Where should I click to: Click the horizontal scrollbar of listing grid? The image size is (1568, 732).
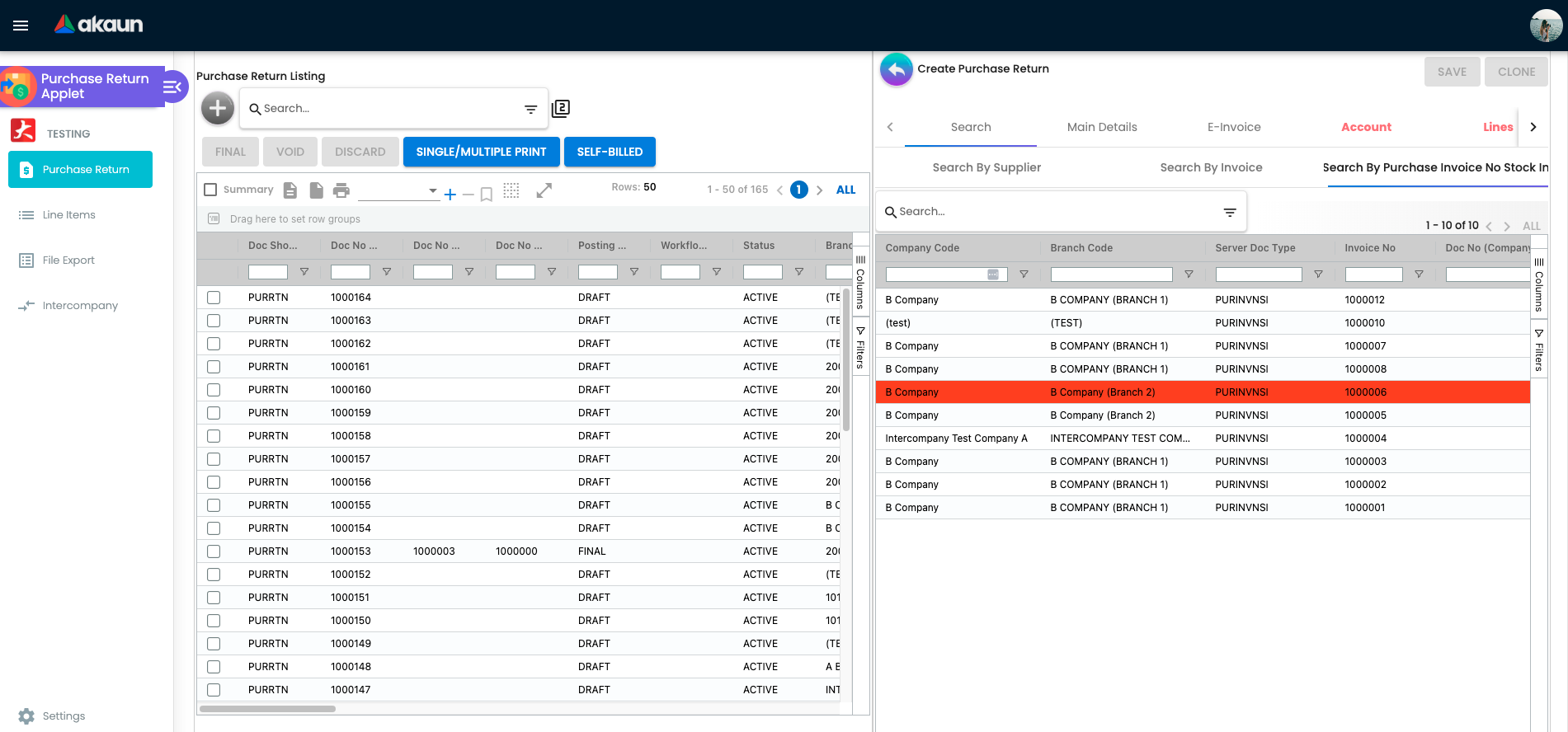(268, 709)
